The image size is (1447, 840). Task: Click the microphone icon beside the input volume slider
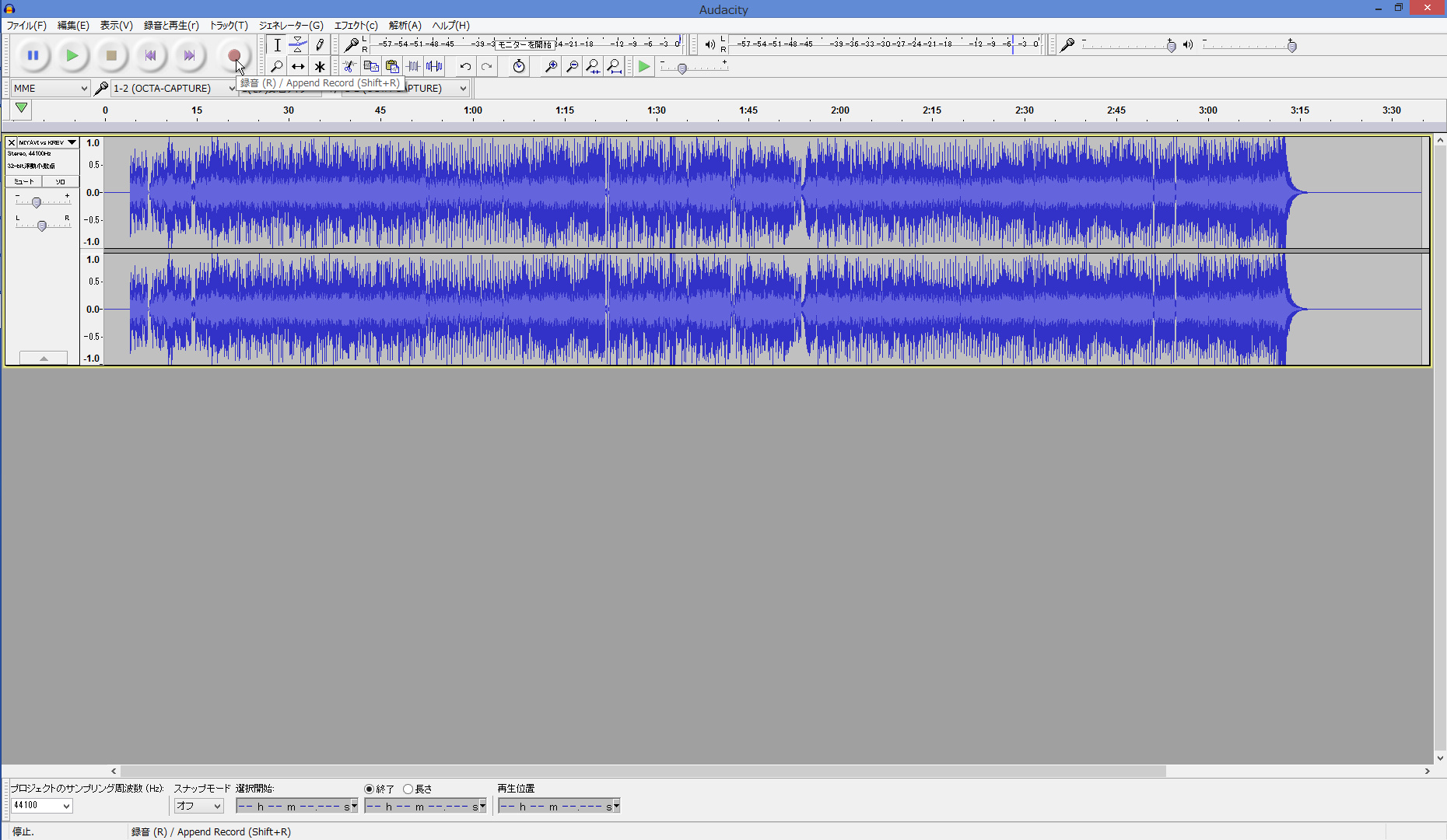tap(1067, 45)
